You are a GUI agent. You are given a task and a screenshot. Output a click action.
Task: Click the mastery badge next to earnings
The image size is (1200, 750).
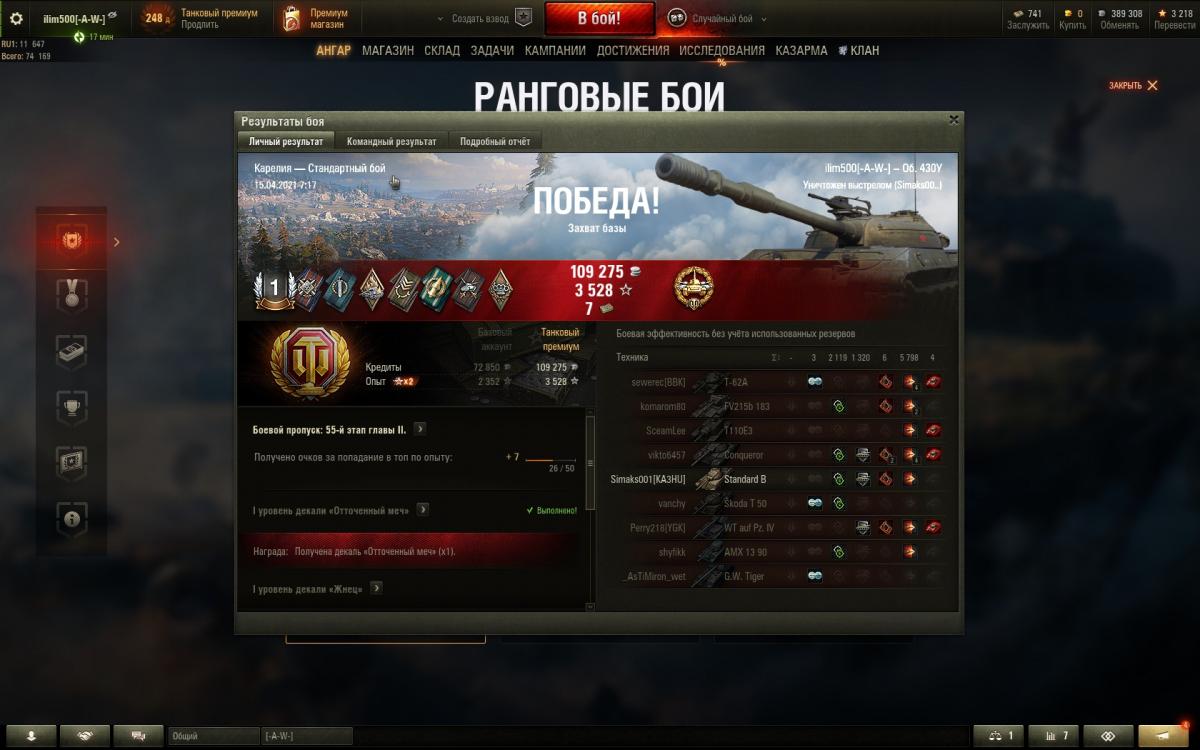click(692, 288)
